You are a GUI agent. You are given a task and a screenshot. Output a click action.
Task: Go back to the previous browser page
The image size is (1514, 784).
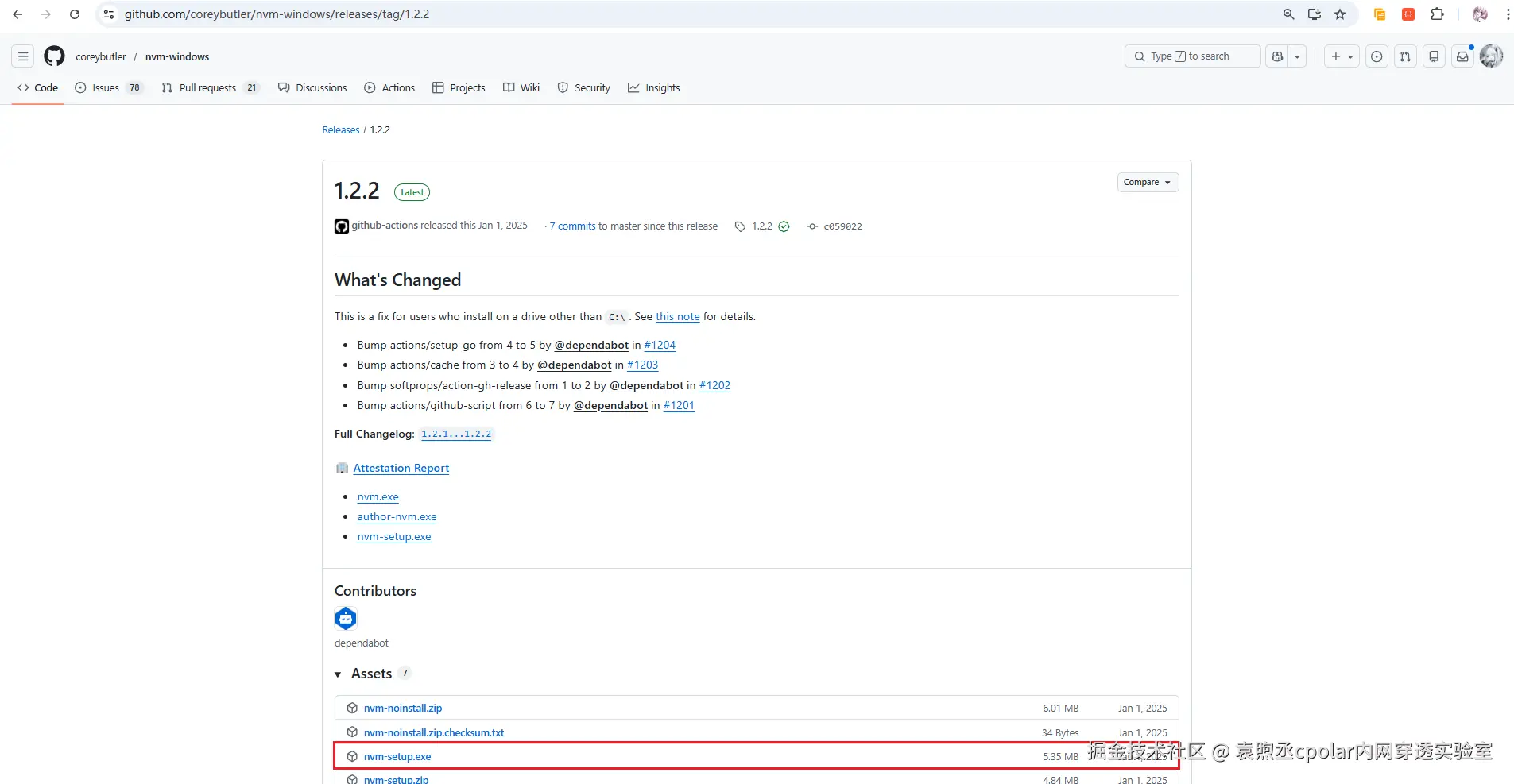click(x=17, y=14)
